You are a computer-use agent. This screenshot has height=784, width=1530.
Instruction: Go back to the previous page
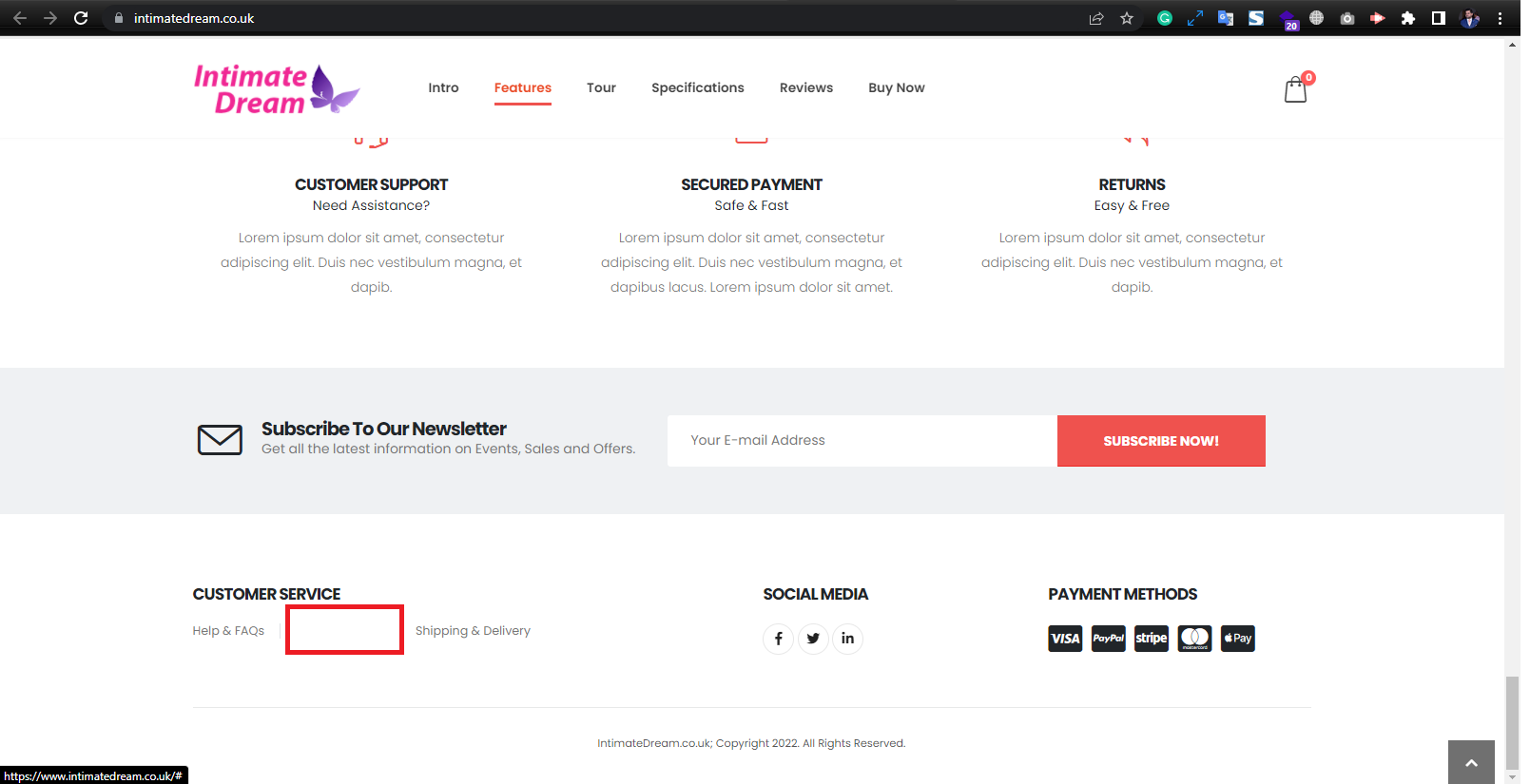coord(20,18)
